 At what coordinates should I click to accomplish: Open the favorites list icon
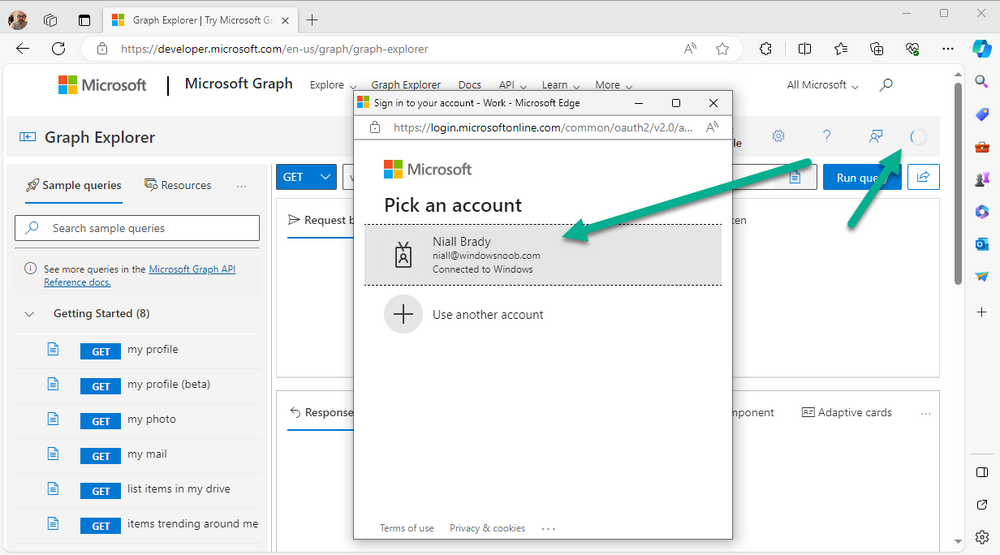coord(841,48)
